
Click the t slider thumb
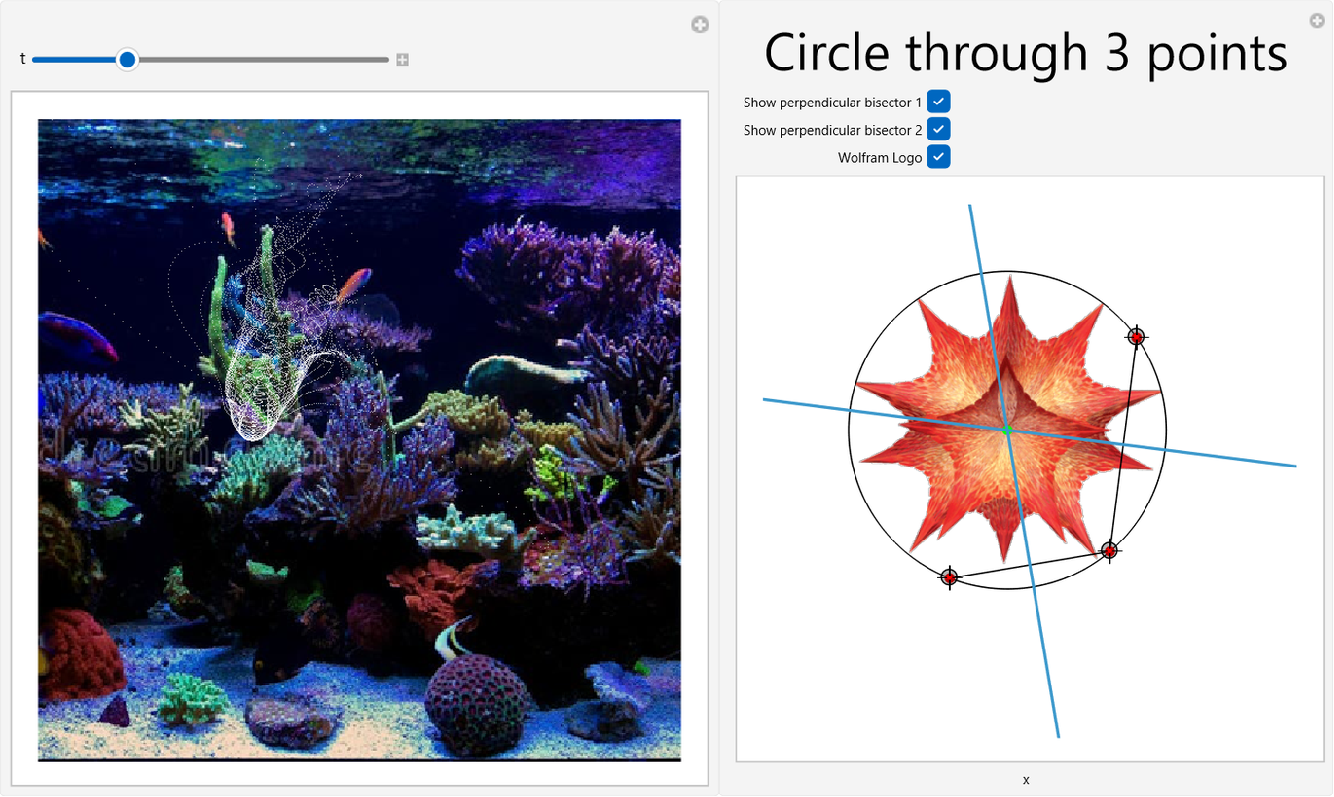[x=127, y=59]
